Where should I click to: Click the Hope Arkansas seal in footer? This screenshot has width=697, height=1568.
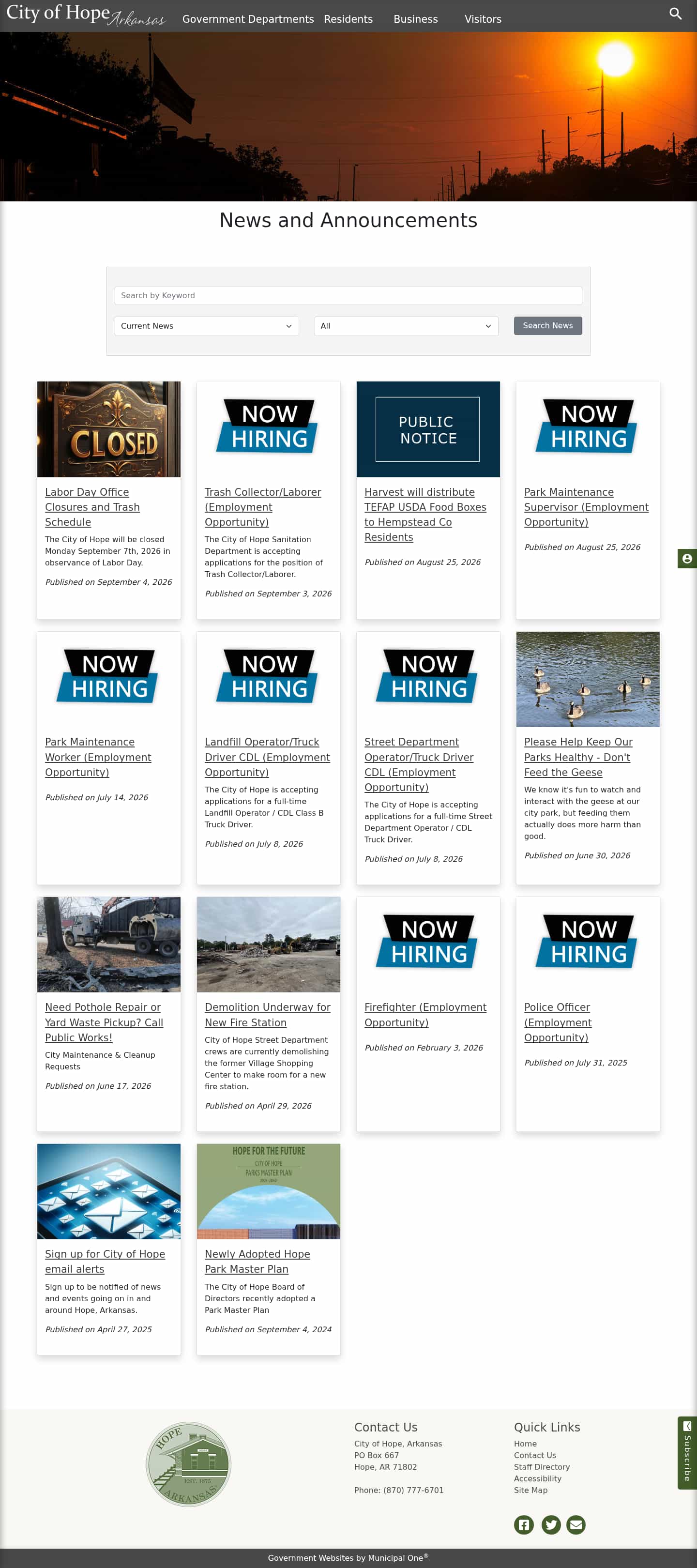pyautogui.click(x=189, y=1464)
